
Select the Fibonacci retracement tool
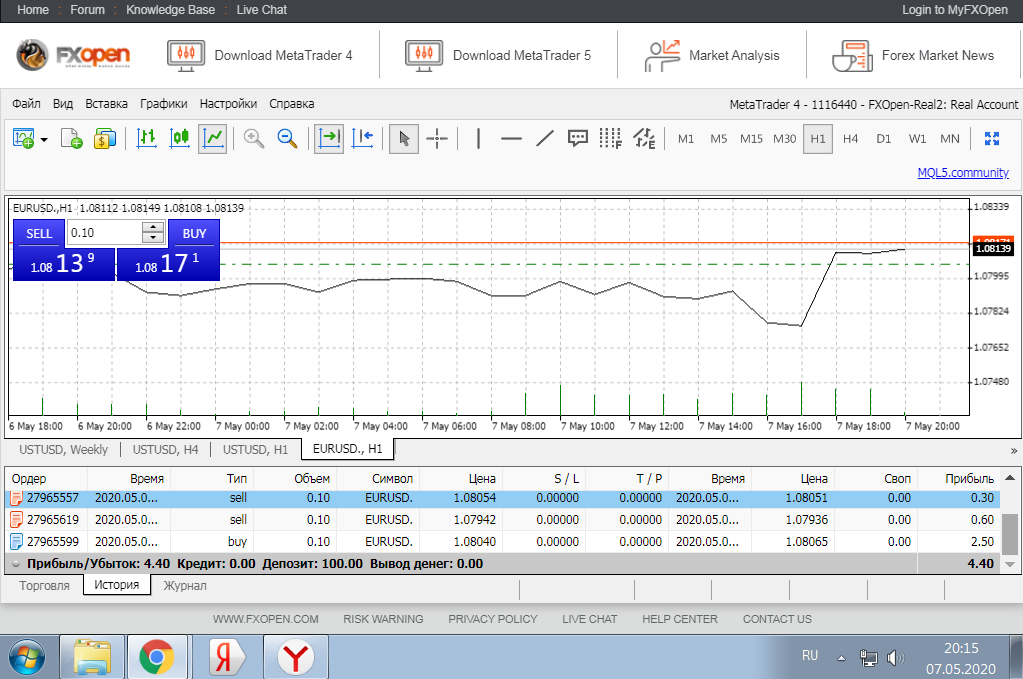click(x=611, y=138)
